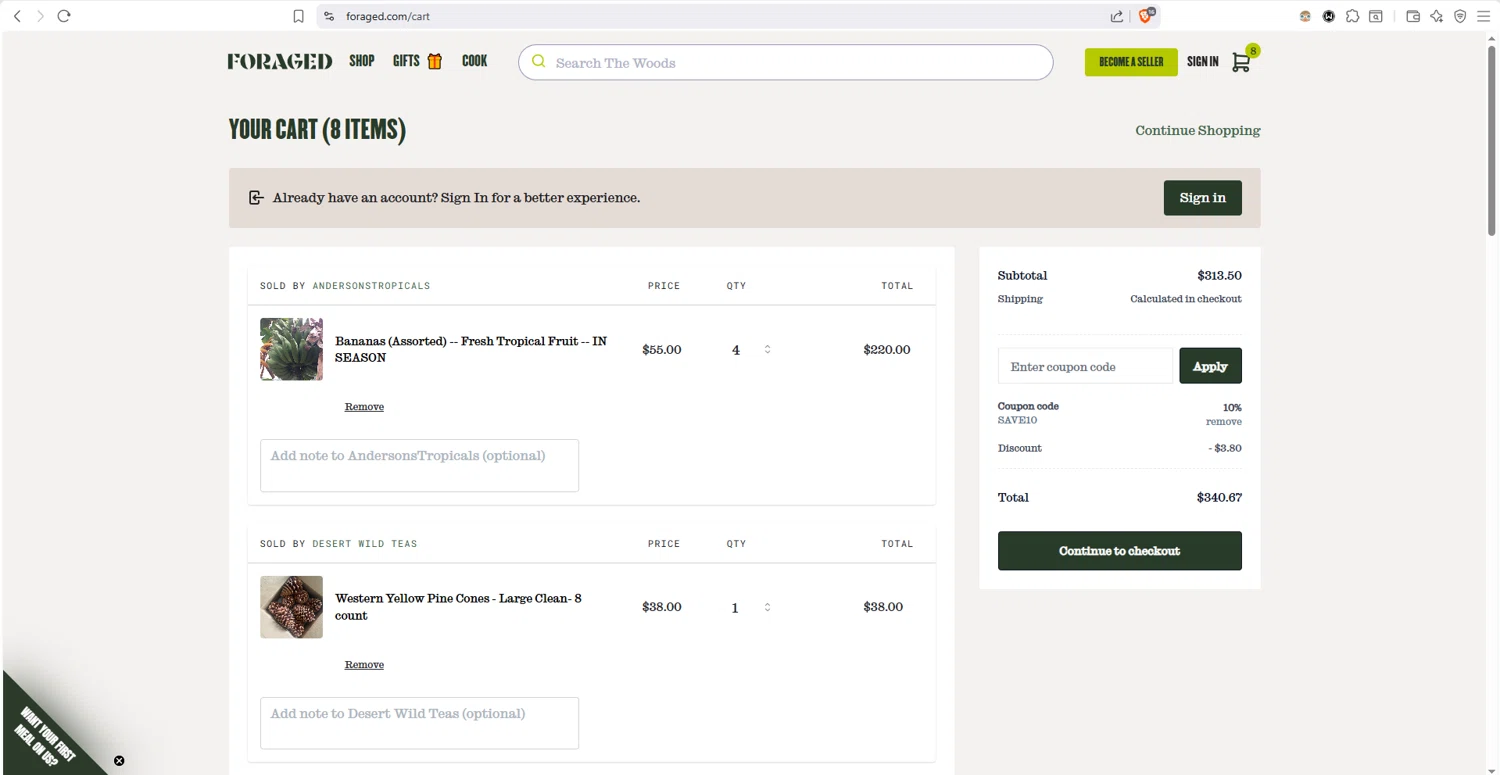Click the Bananas product thumbnail
Image resolution: width=1500 pixels, height=775 pixels.
(291, 349)
